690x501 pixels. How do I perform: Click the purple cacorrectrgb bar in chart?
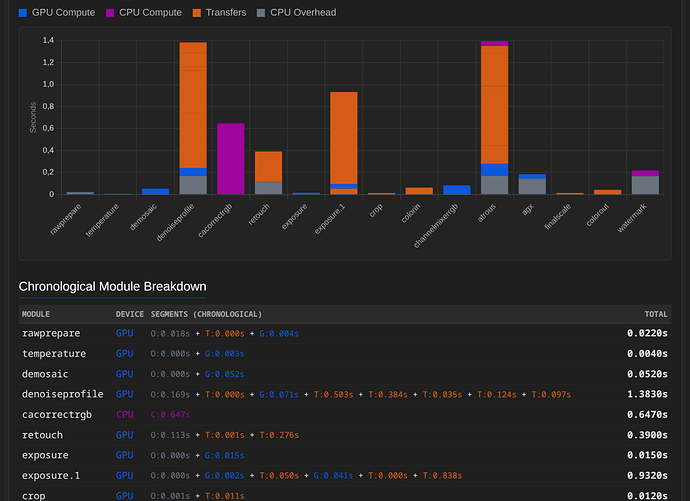click(x=231, y=158)
